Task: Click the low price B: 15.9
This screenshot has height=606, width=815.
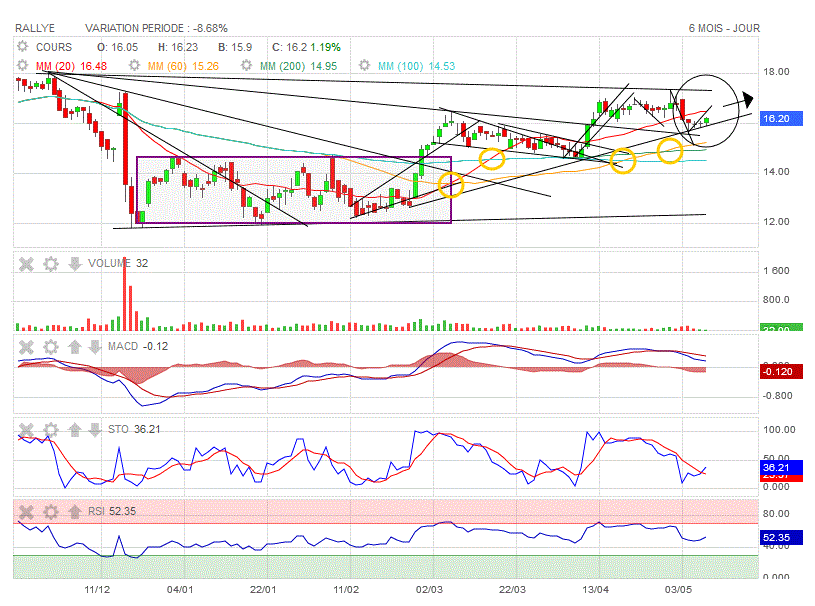Action: [x=235, y=47]
